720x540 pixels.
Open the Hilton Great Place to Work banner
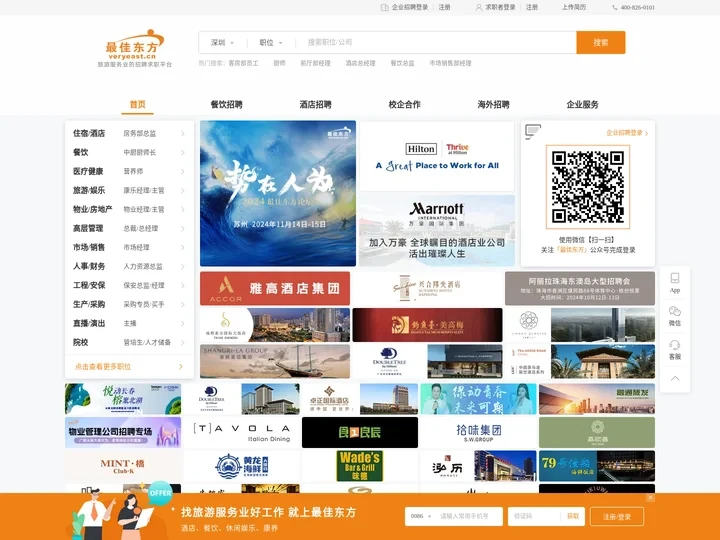point(437,157)
